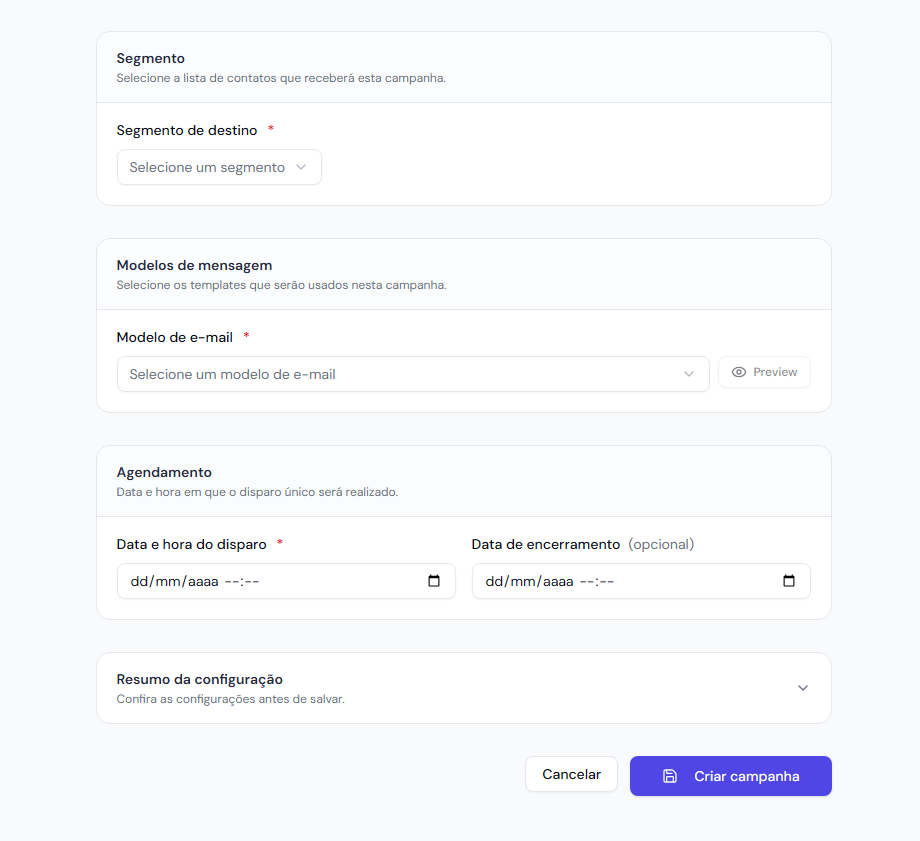Click the eye icon in the Preview button
The height and width of the screenshot is (841, 920).
pos(739,372)
